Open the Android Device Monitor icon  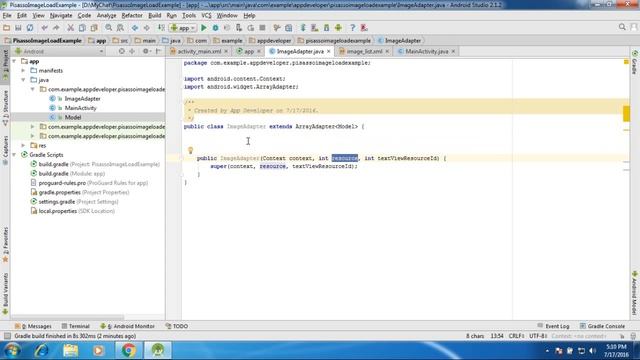click(338, 28)
